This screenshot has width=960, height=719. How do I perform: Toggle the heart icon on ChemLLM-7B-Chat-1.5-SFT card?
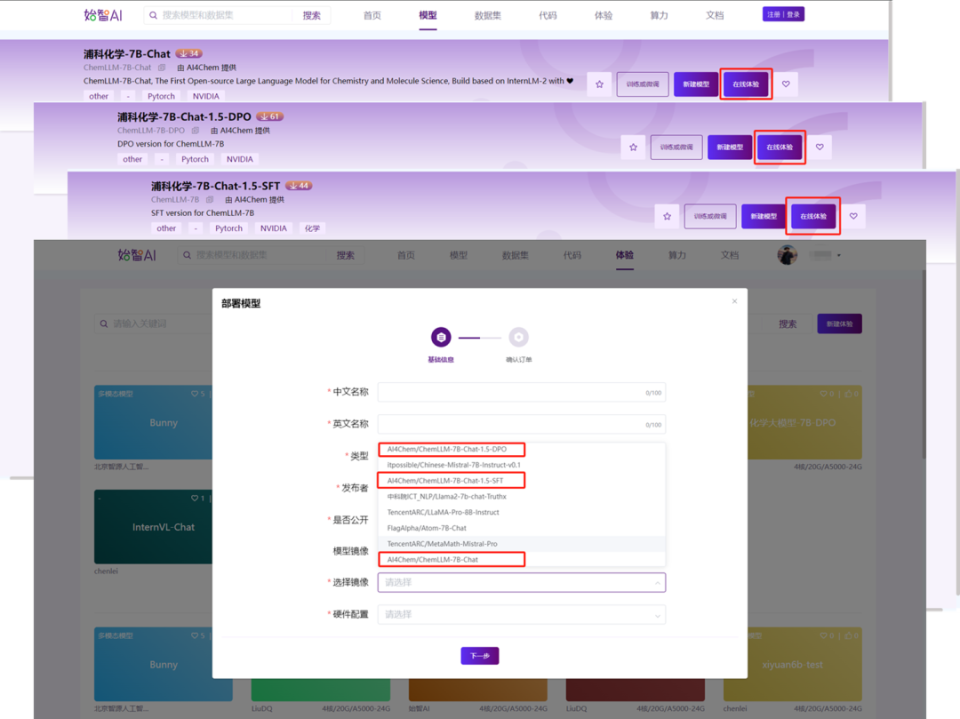[x=852, y=216]
